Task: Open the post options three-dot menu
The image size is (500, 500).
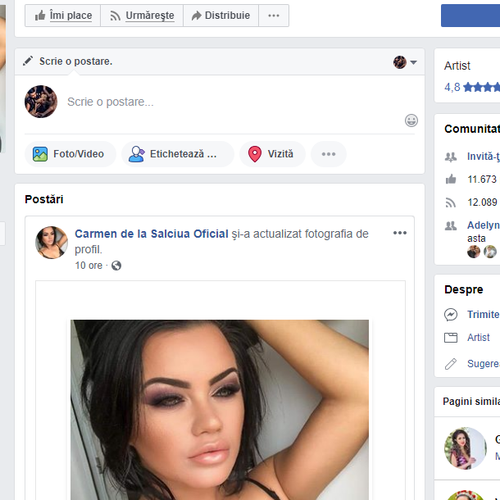Action: (400, 233)
